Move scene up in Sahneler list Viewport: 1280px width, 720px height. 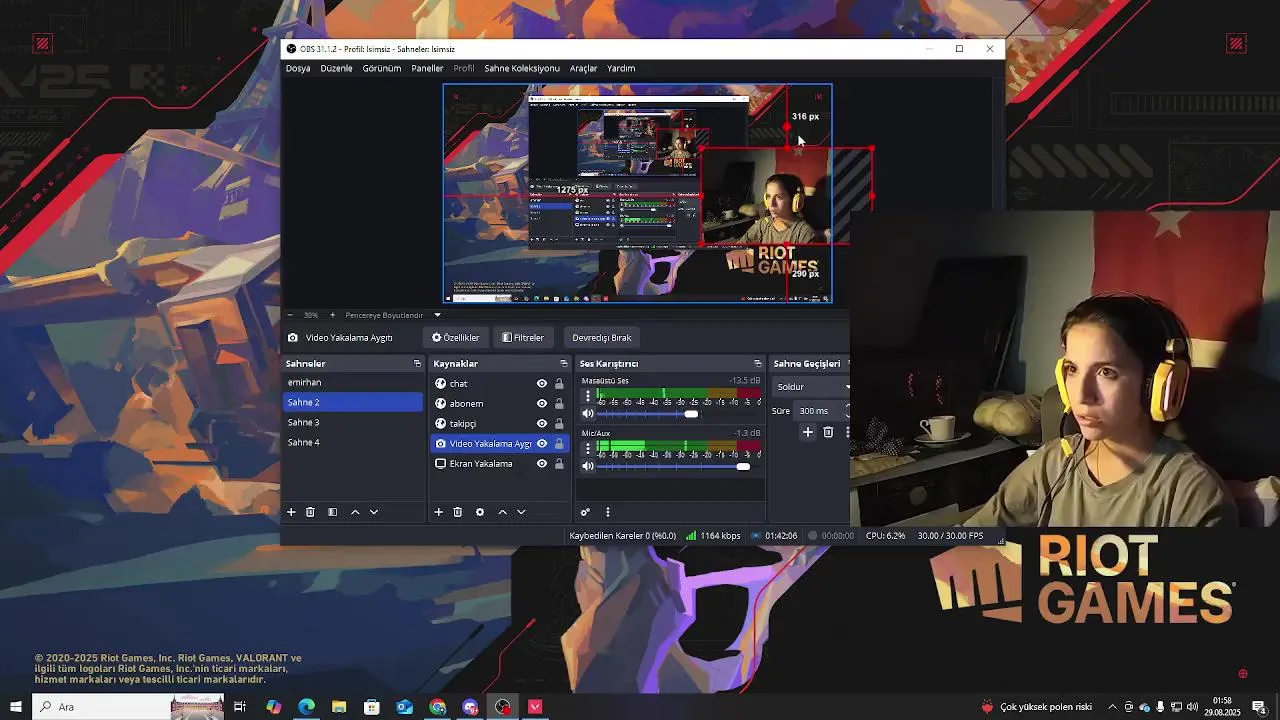[355, 512]
